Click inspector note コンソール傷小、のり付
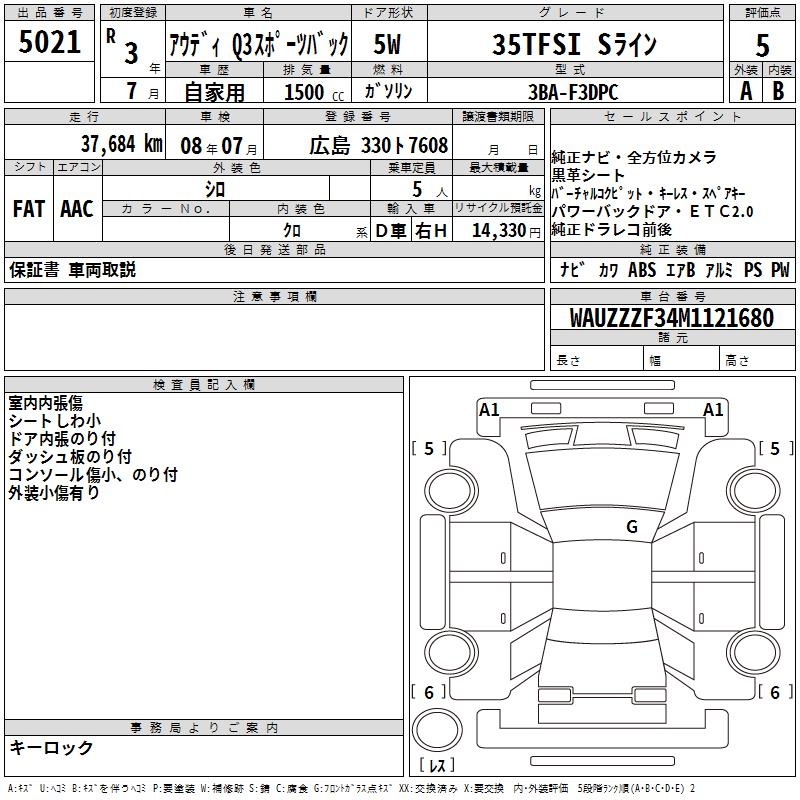 tap(93, 474)
